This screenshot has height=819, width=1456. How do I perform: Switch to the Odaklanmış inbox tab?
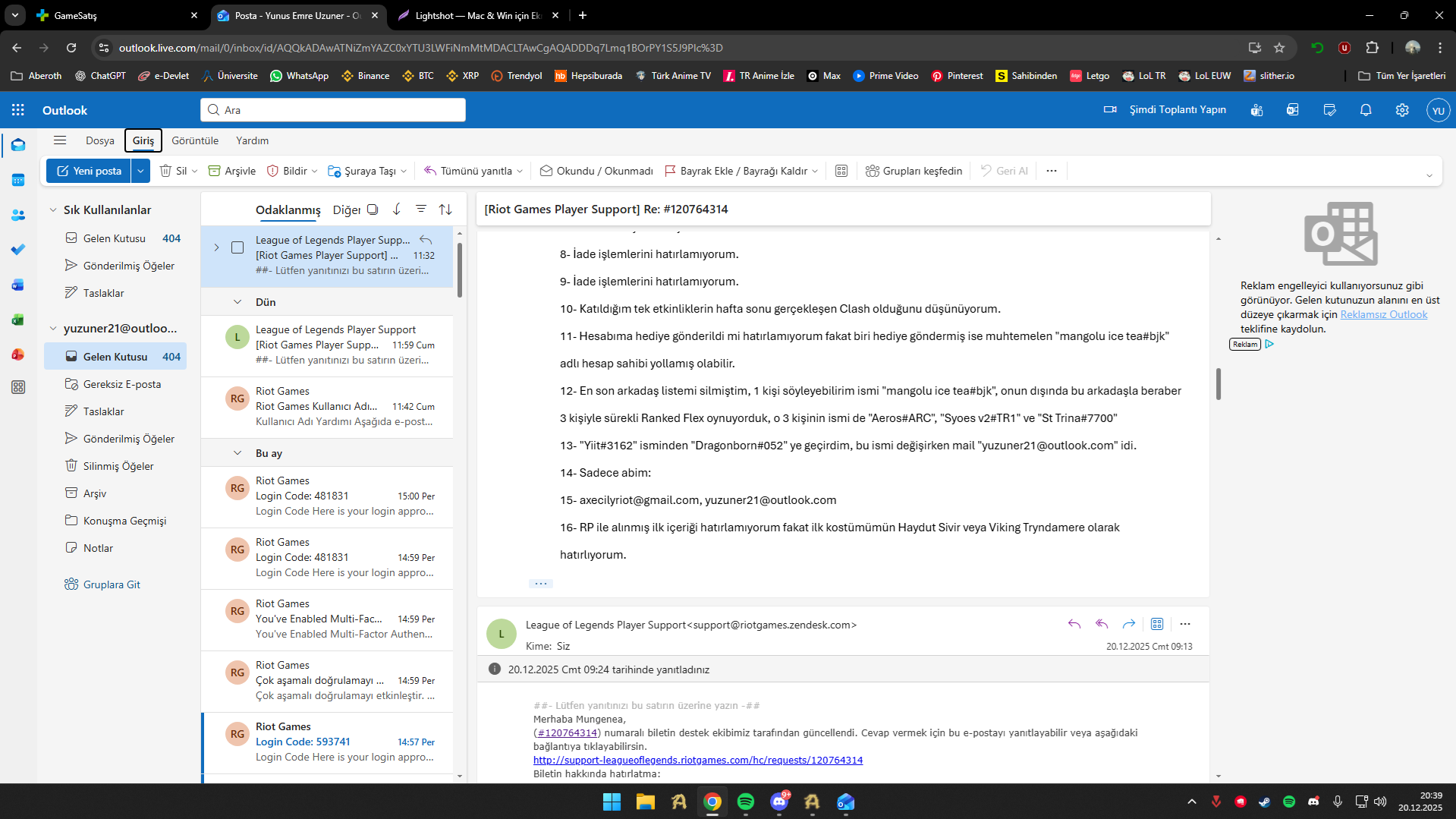click(288, 210)
